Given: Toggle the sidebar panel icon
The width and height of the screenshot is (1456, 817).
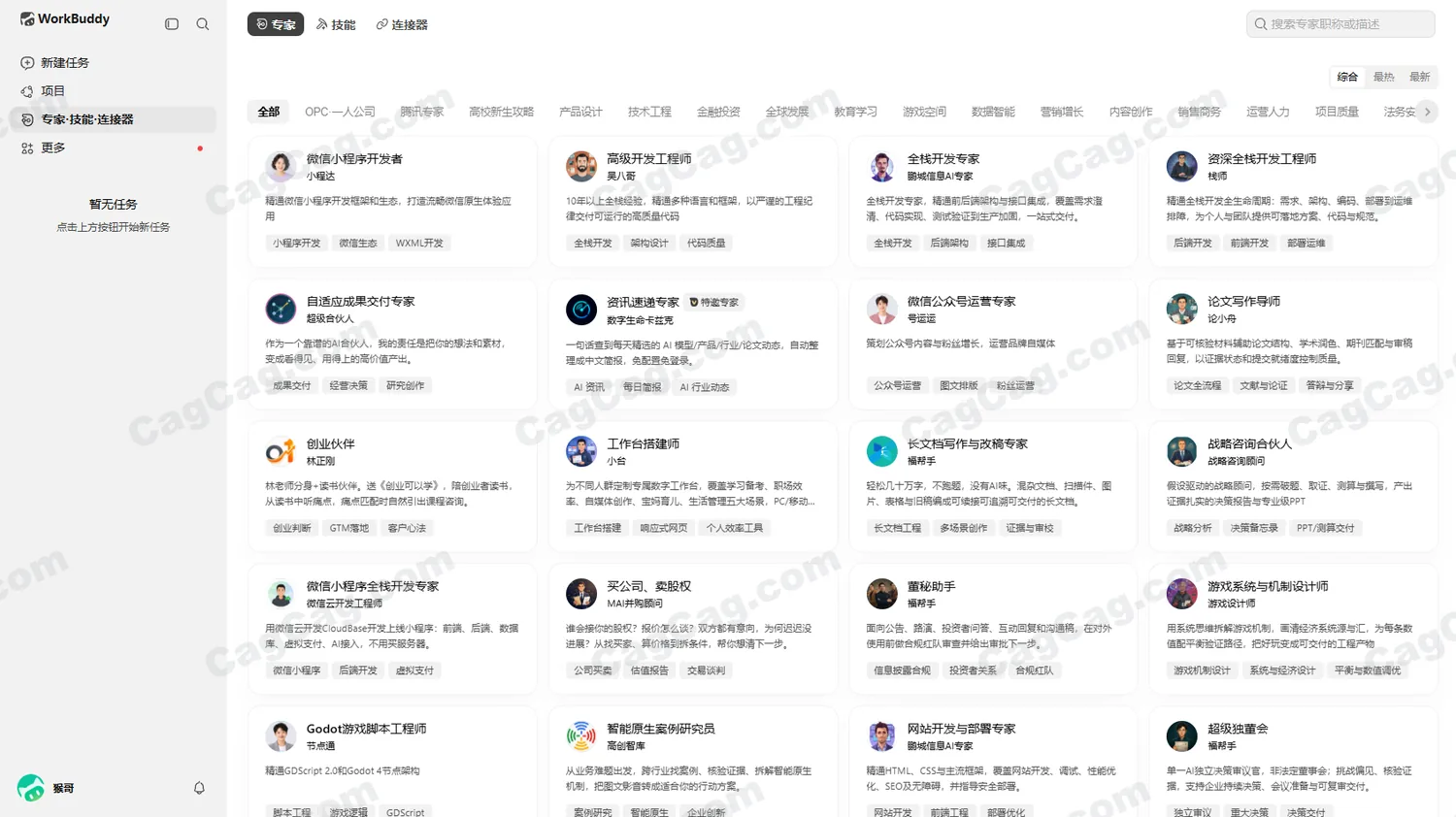Looking at the screenshot, I should [172, 24].
